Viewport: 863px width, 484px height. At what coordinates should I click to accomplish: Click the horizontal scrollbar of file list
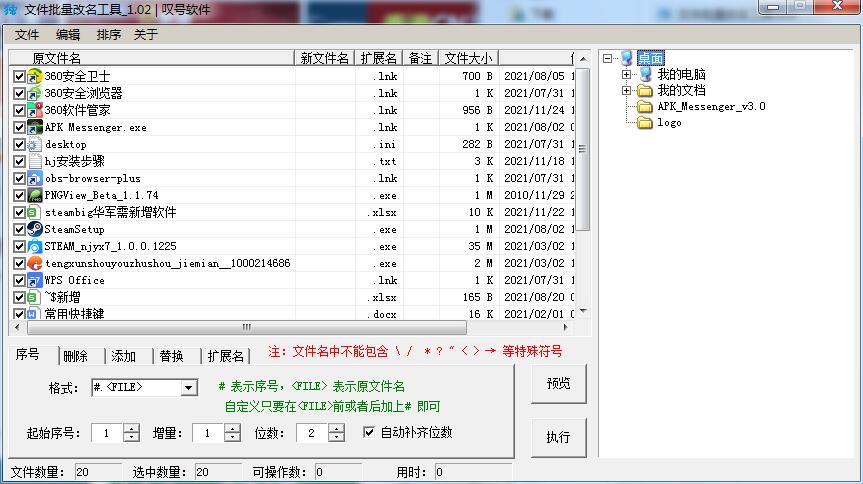(x=247, y=327)
